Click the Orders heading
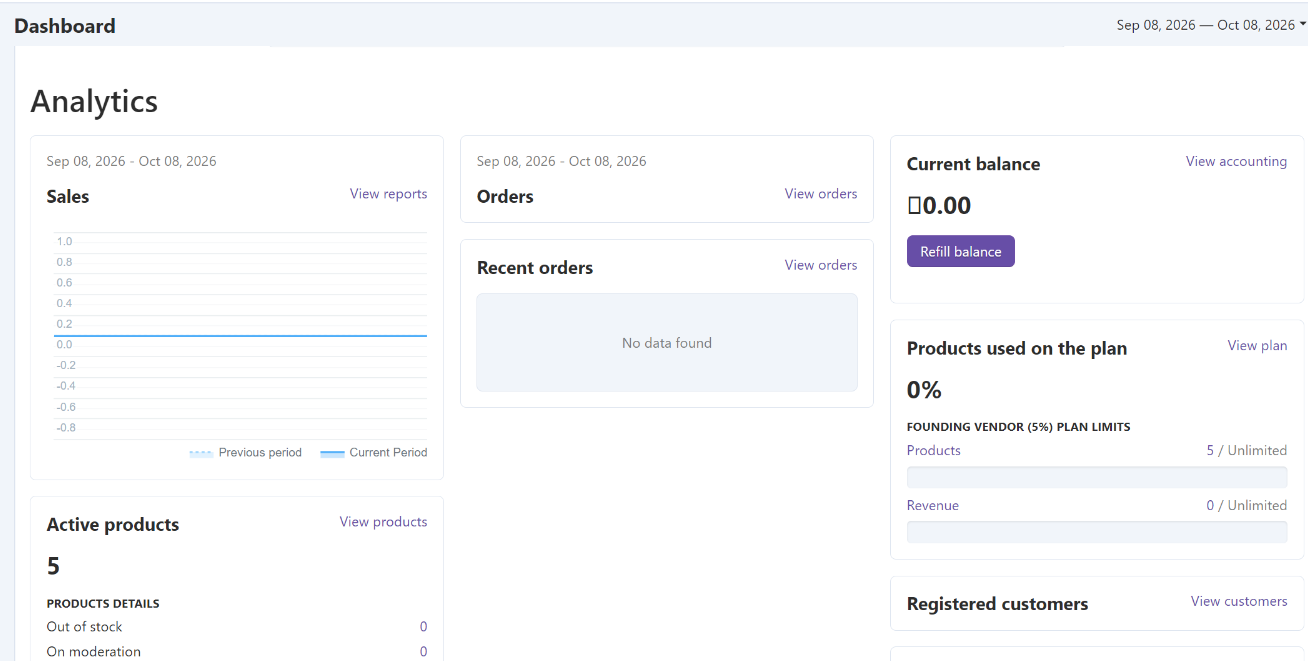This screenshot has width=1308, height=661. (505, 197)
